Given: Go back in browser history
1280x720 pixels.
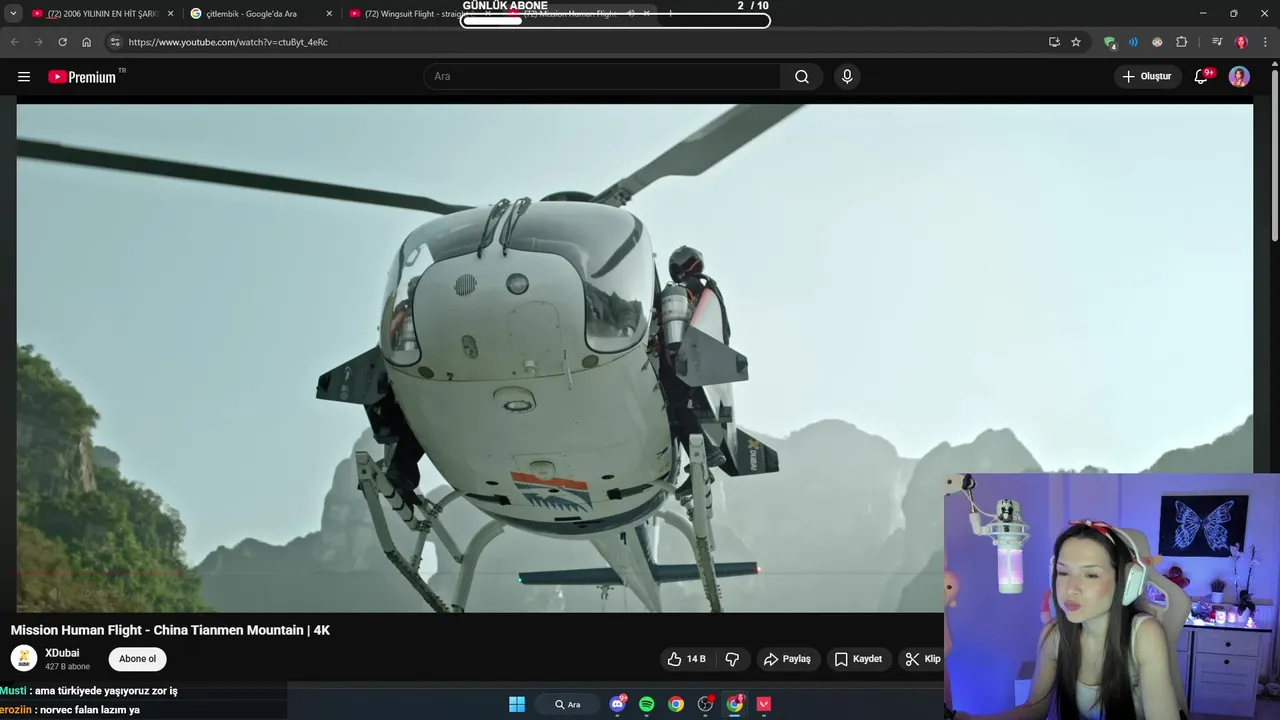Looking at the screenshot, I should pyautogui.click(x=14, y=42).
